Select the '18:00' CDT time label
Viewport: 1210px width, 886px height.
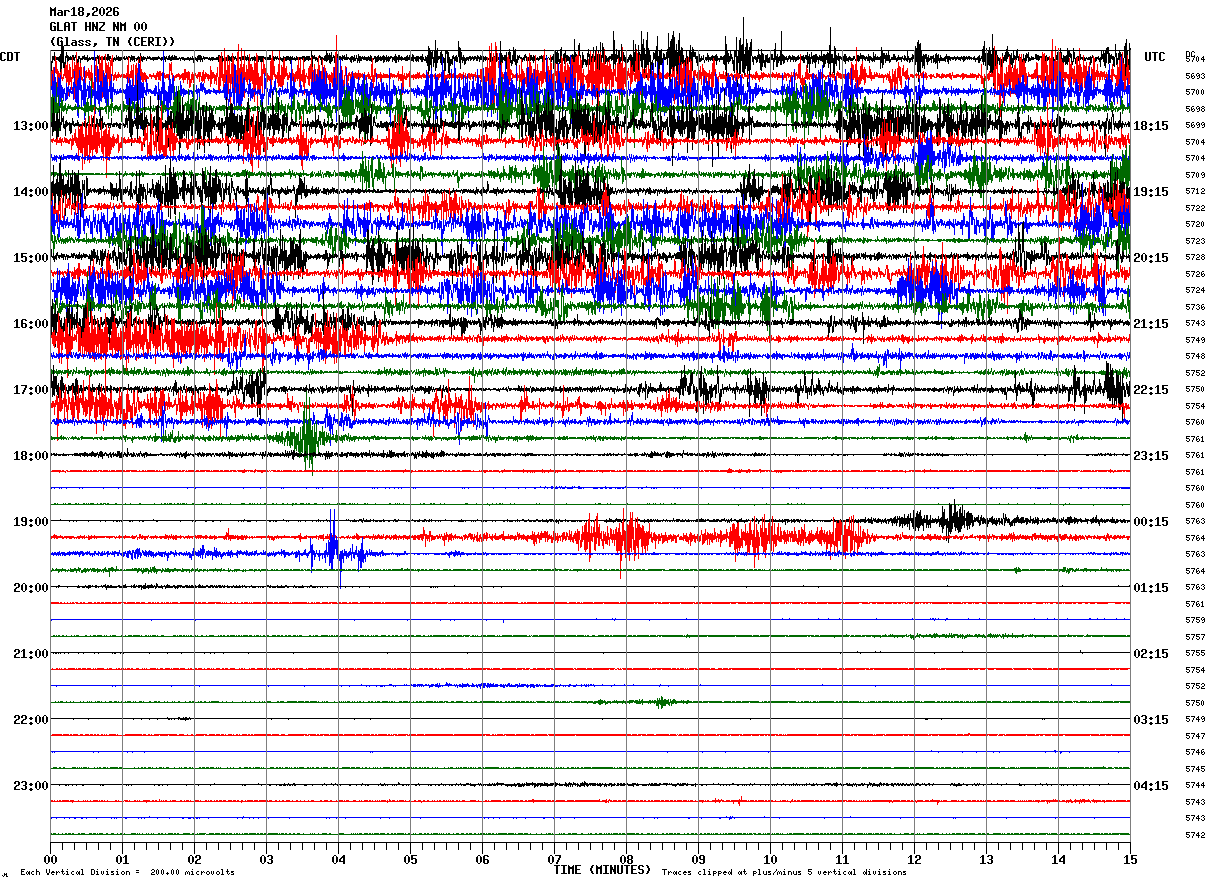click(31, 456)
